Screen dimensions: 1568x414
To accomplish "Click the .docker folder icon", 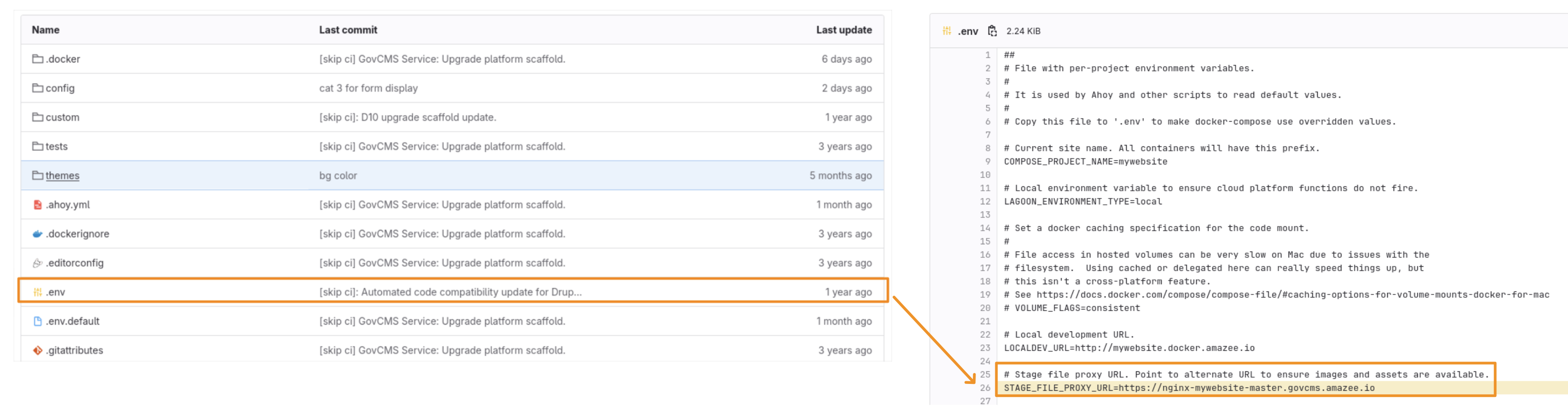I will [37, 59].
